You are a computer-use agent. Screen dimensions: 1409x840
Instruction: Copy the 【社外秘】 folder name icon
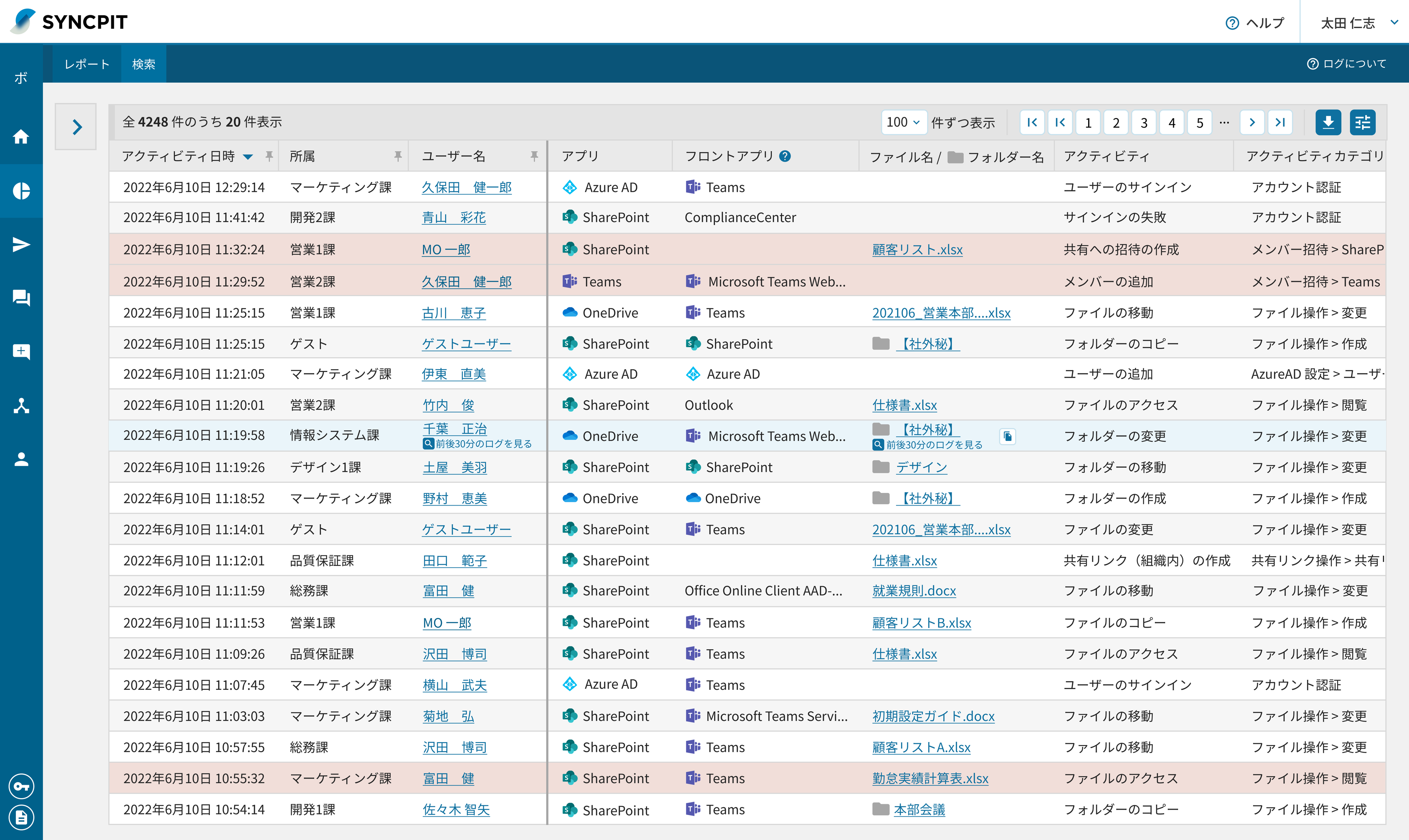1008,436
